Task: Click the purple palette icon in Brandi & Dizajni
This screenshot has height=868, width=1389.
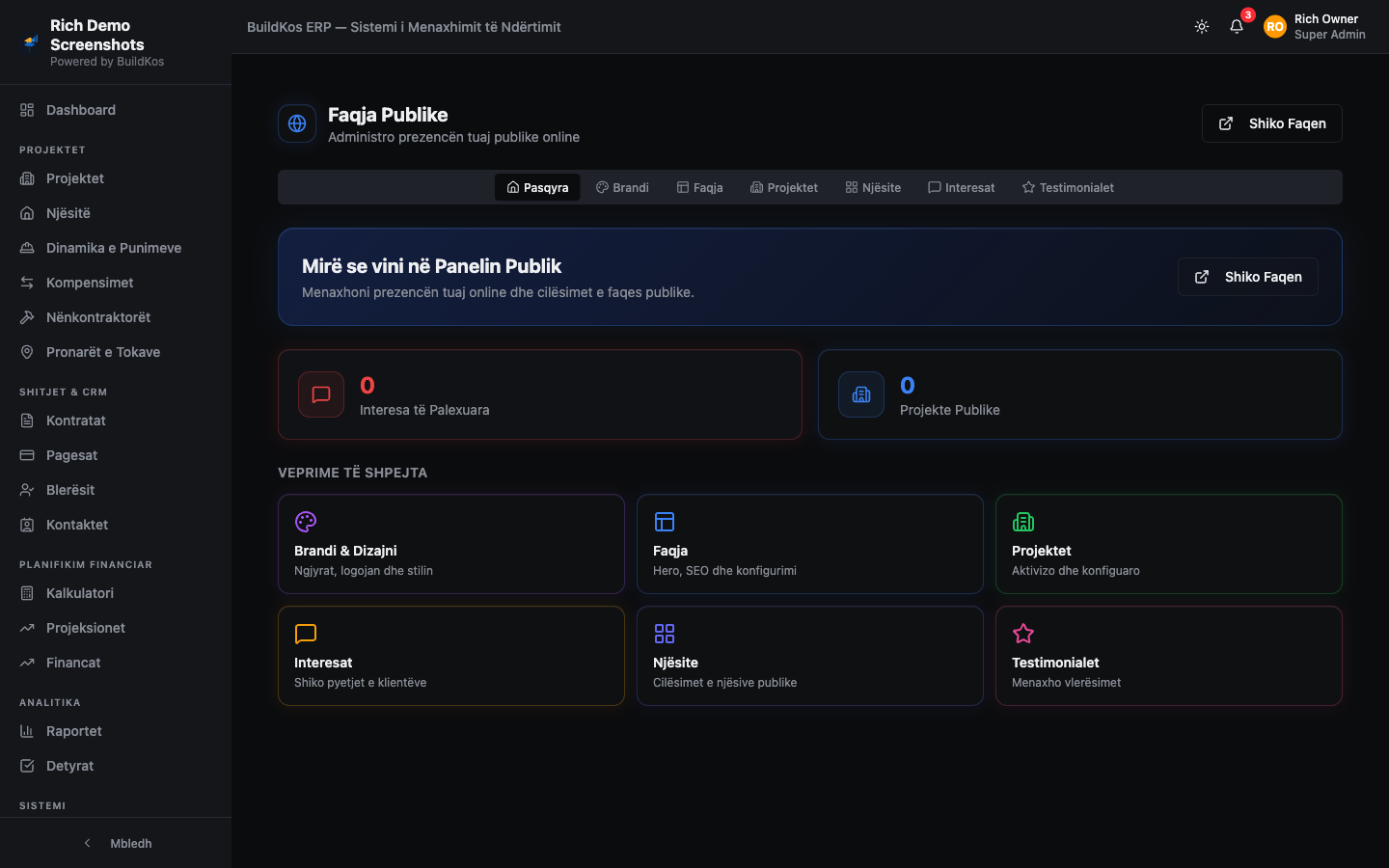Action: (306, 522)
